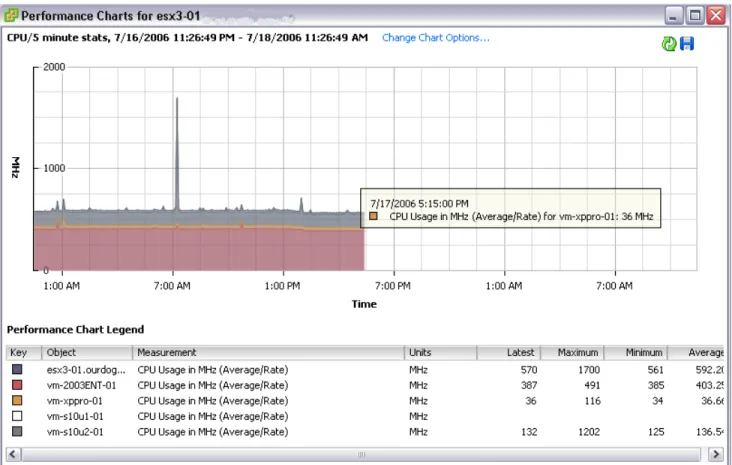
Task: Sort legend by Minimum column
Action: coord(636,352)
